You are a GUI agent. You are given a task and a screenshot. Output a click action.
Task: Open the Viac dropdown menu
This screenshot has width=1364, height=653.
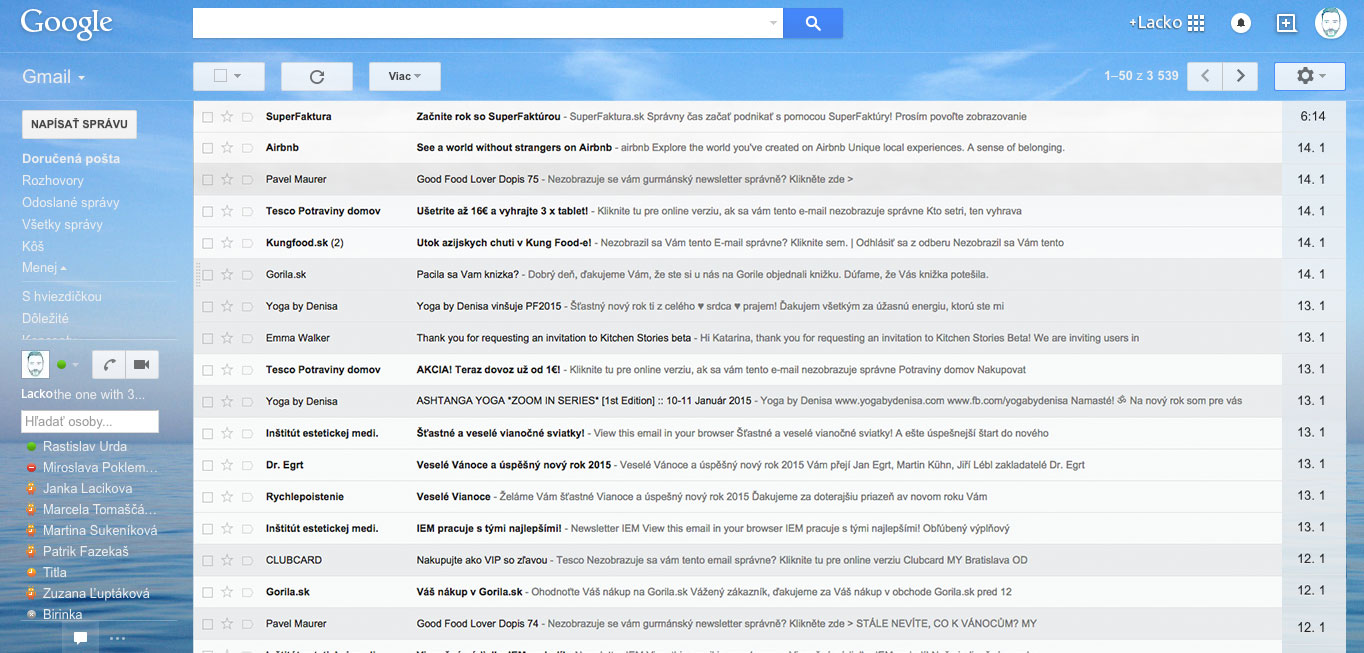click(x=404, y=76)
